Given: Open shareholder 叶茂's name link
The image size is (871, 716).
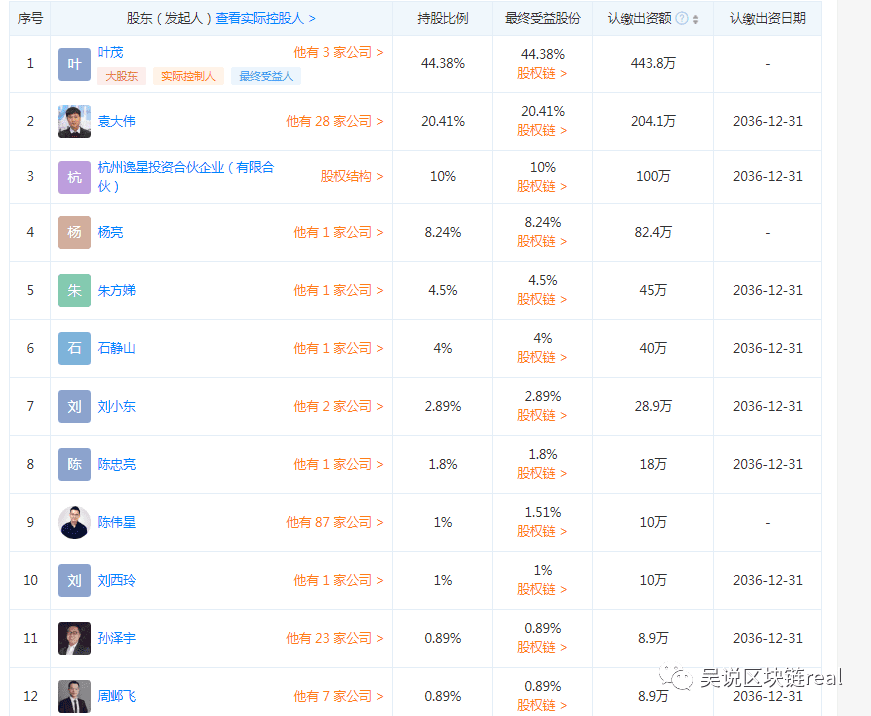Looking at the screenshot, I should [111, 52].
